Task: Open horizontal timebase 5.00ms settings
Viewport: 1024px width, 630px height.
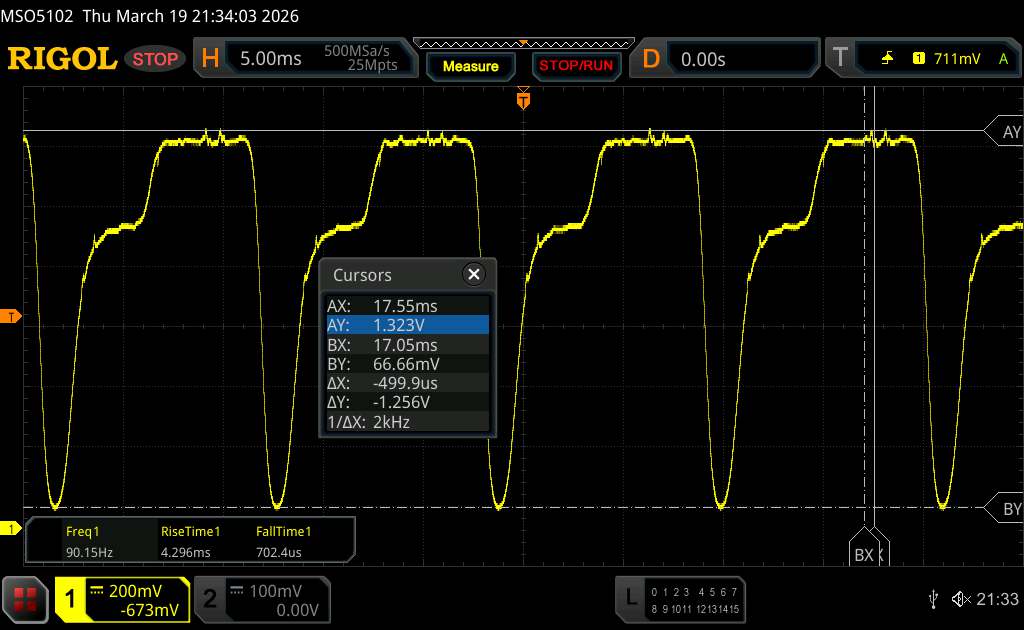Action: coord(300,59)
